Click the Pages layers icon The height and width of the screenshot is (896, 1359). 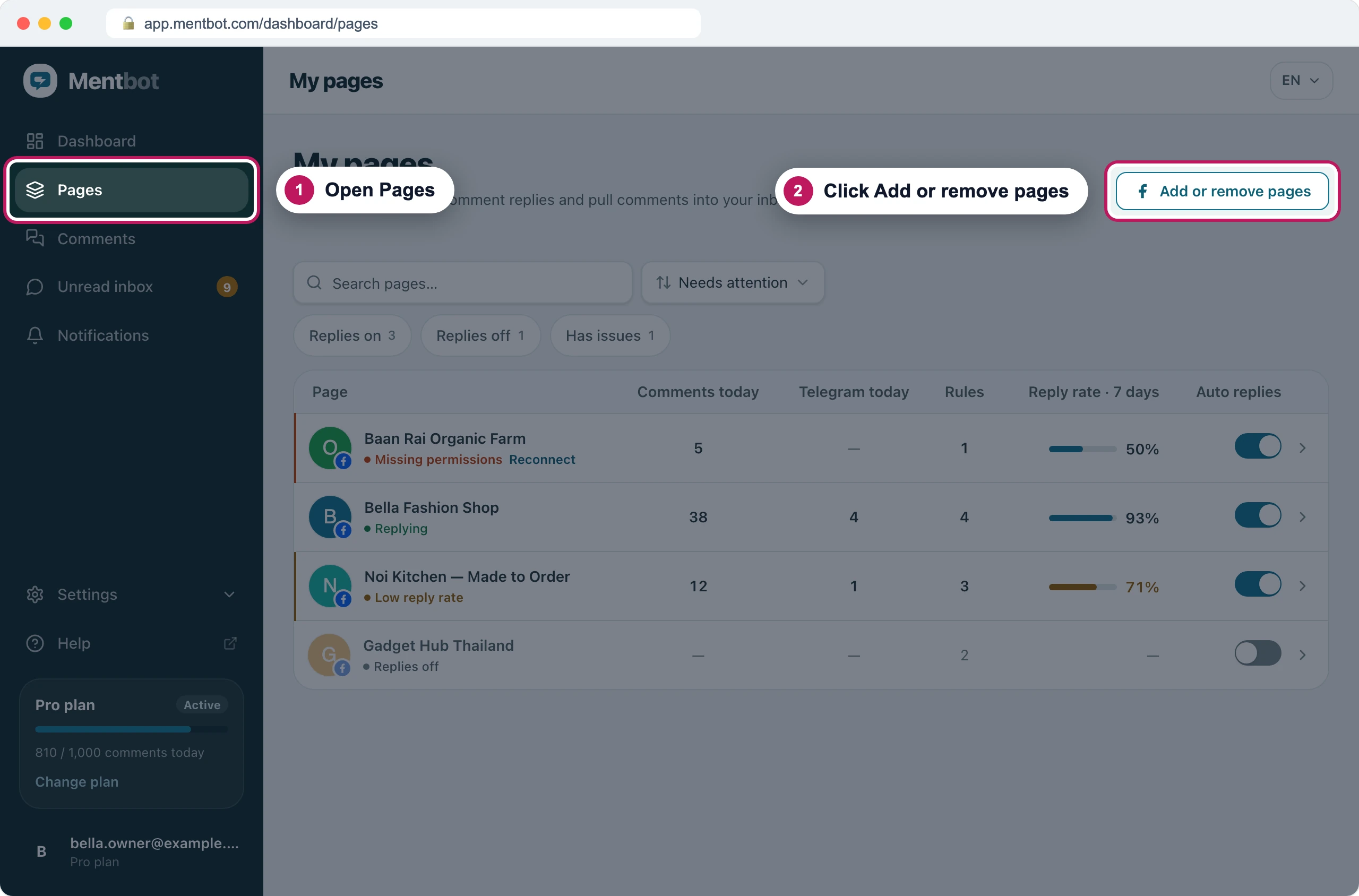click(x=35, y=189)
